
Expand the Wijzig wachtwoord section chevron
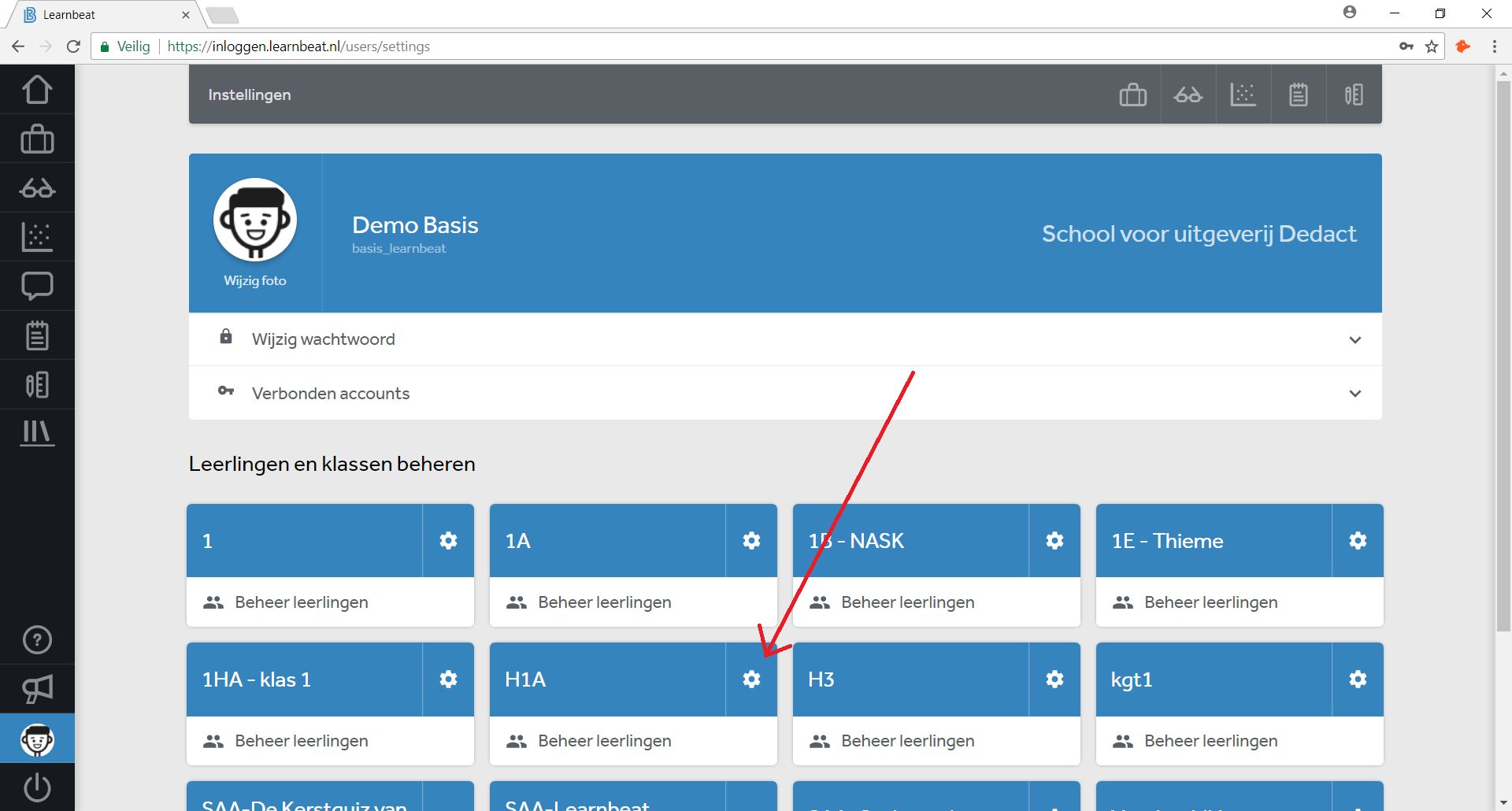click(1354, 340)
